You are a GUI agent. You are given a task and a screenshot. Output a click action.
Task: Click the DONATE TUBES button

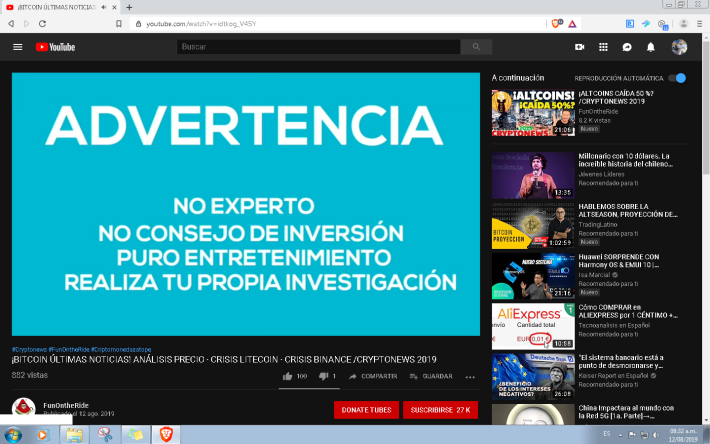pyautogui.click(x=366, y=410)
